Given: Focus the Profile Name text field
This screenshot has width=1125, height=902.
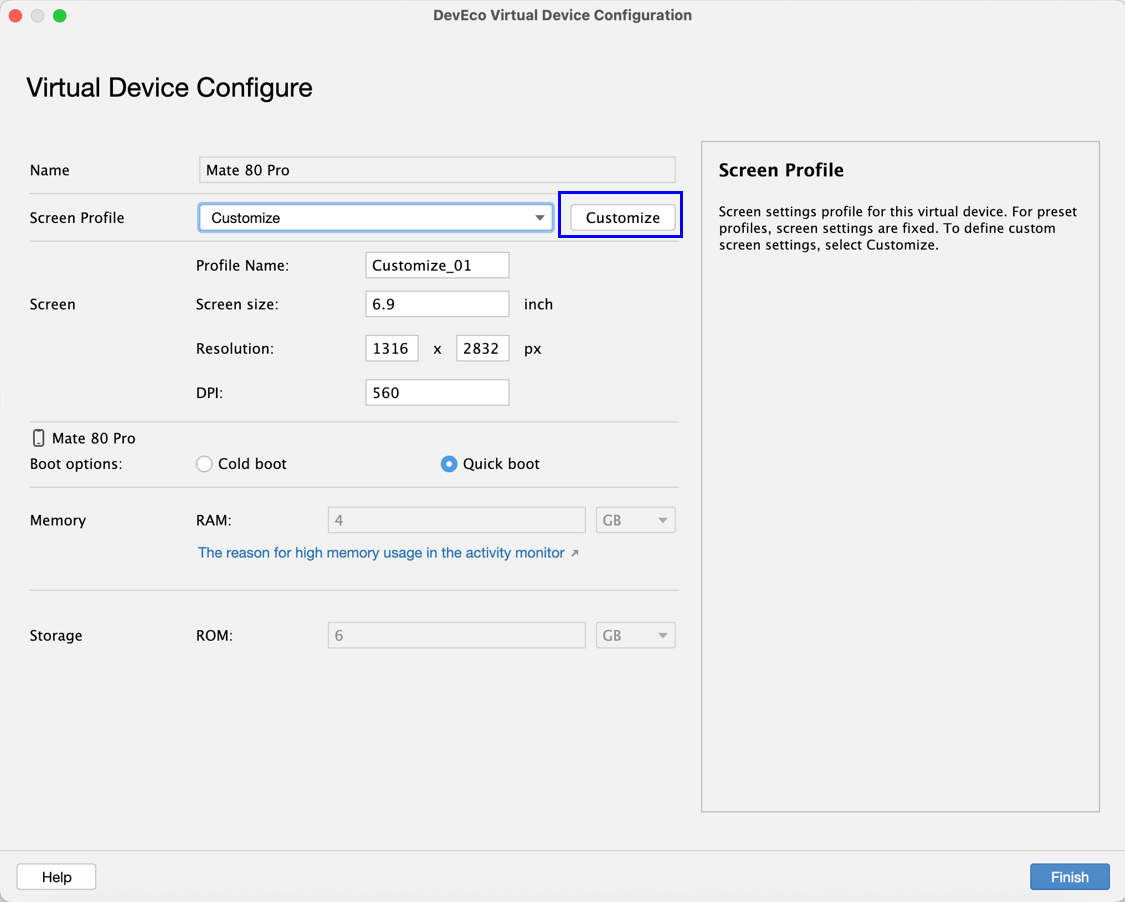Looking at the screenshot, I should tap(437, 265).
